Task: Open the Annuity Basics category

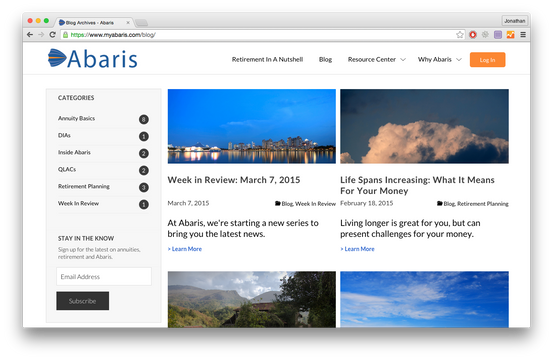Action: tap(77, 118)
